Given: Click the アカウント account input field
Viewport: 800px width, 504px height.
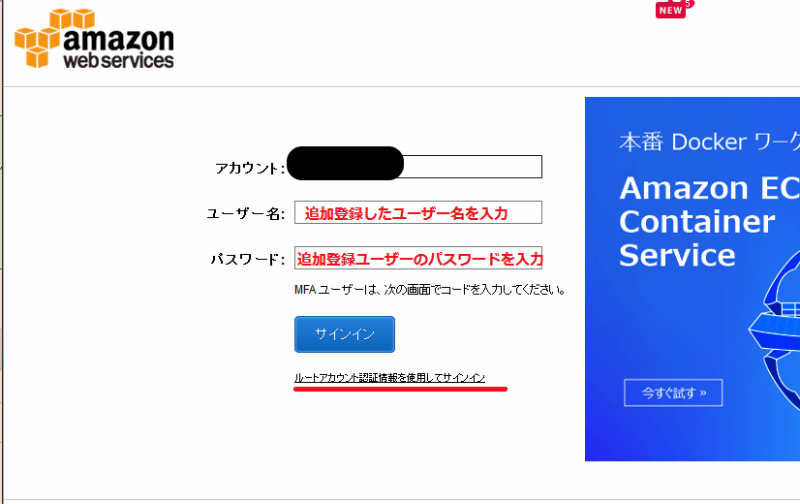Looking at the screenshot, I should pyautogui.click(x=472, y=167).
